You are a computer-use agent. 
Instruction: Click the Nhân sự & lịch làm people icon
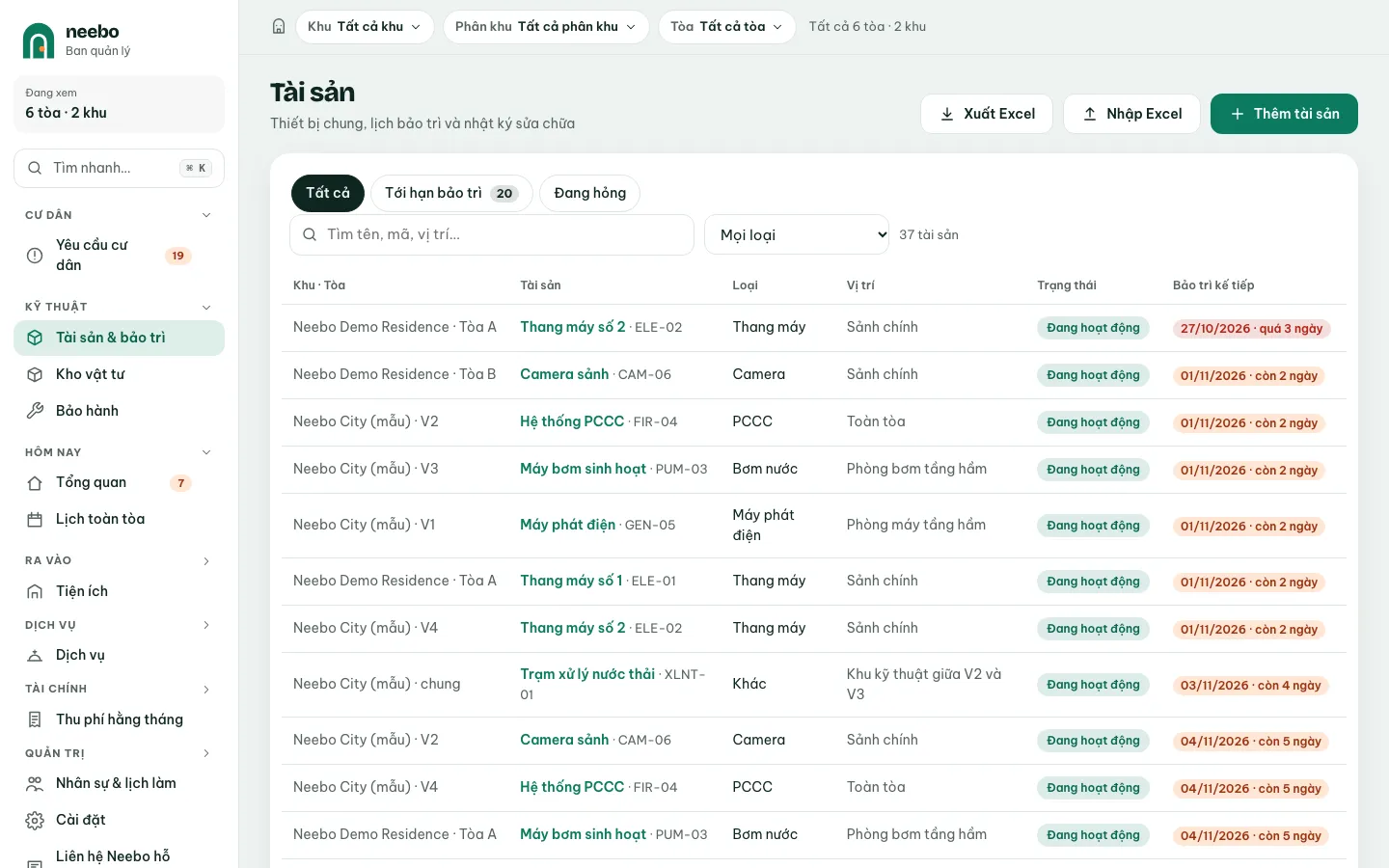(35, 784)
